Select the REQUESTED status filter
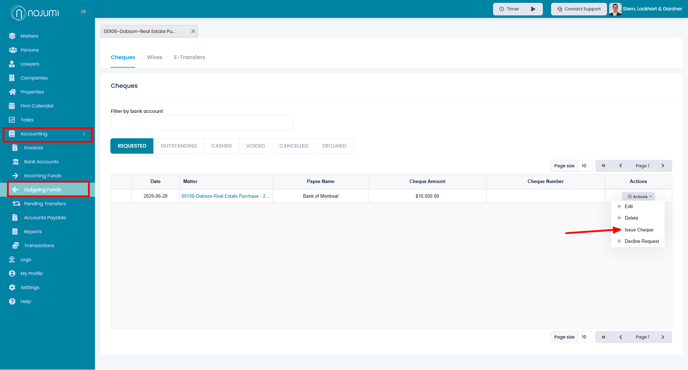The image size is (688, 370). tap(132, 146)
